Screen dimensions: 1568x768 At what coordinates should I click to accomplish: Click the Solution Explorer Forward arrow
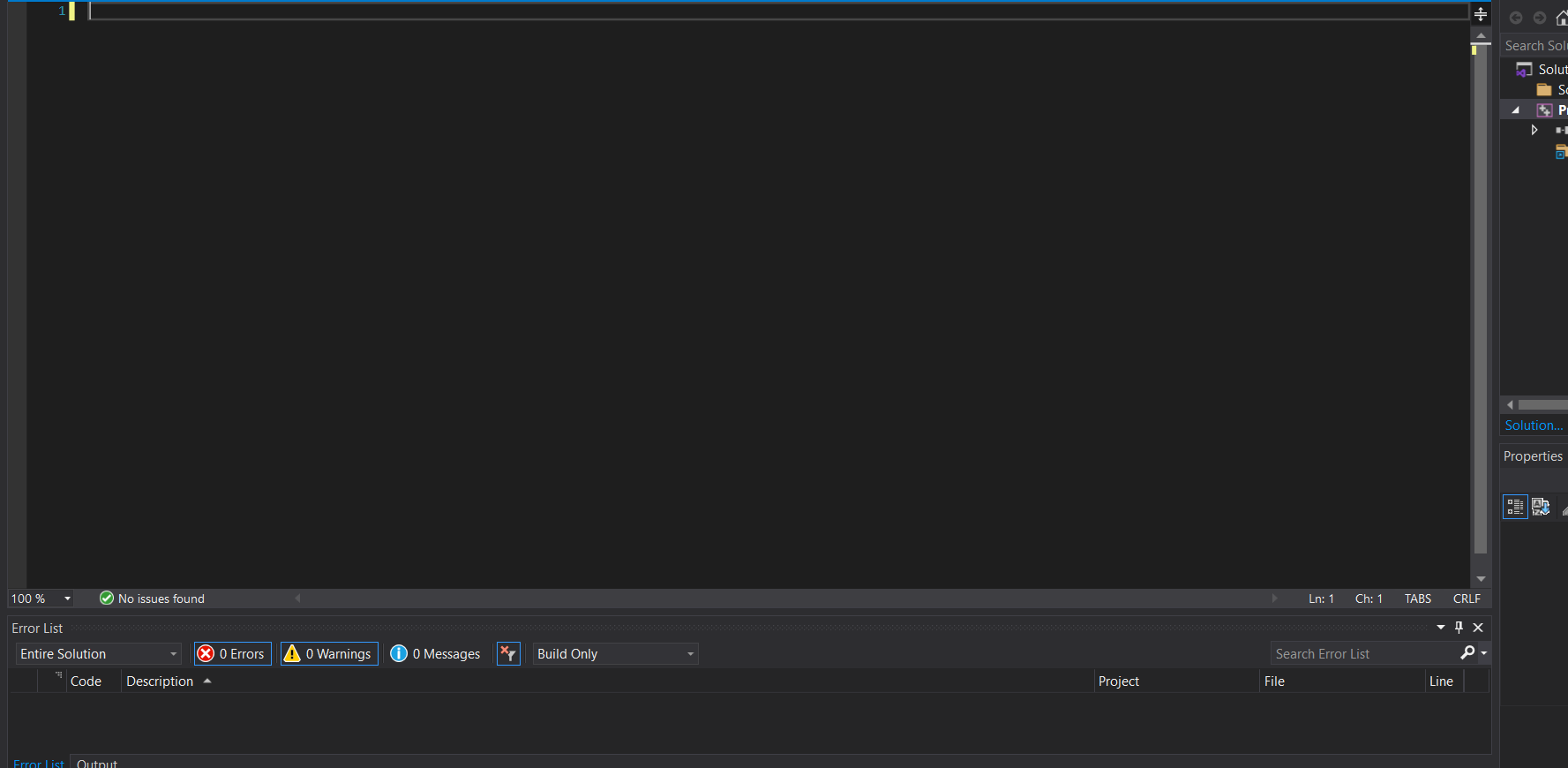coord(1540,18)
